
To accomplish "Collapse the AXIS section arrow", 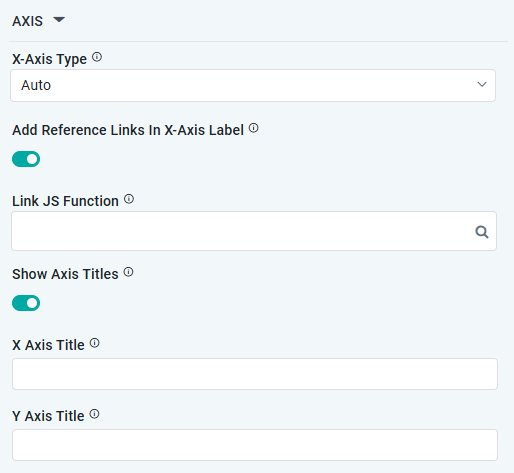I will pos(59,20).
